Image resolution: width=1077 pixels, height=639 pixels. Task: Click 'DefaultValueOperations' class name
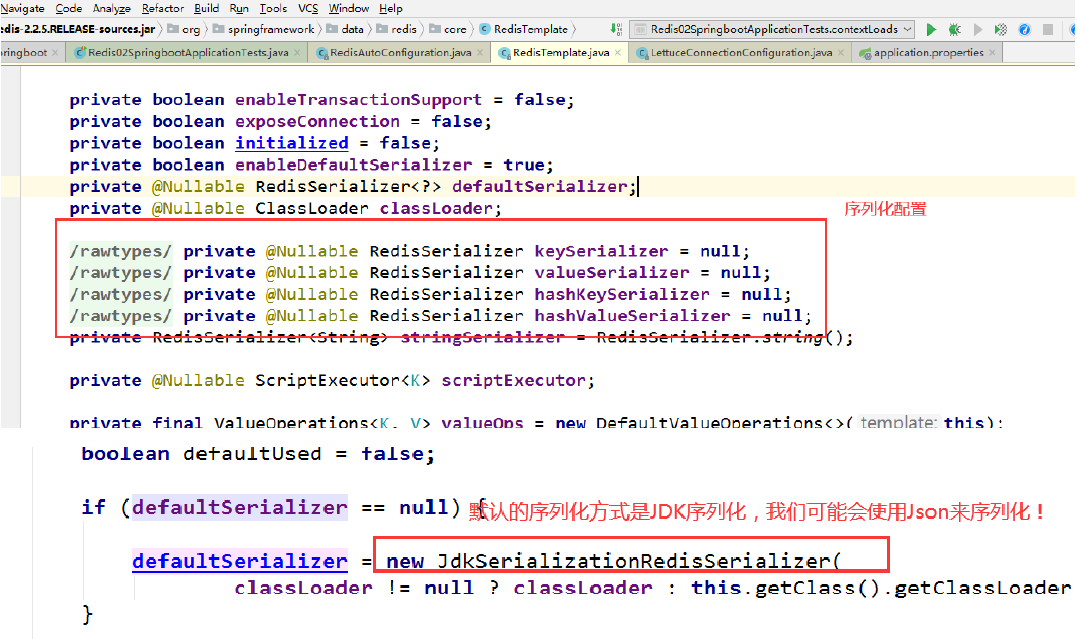point(710,423)
